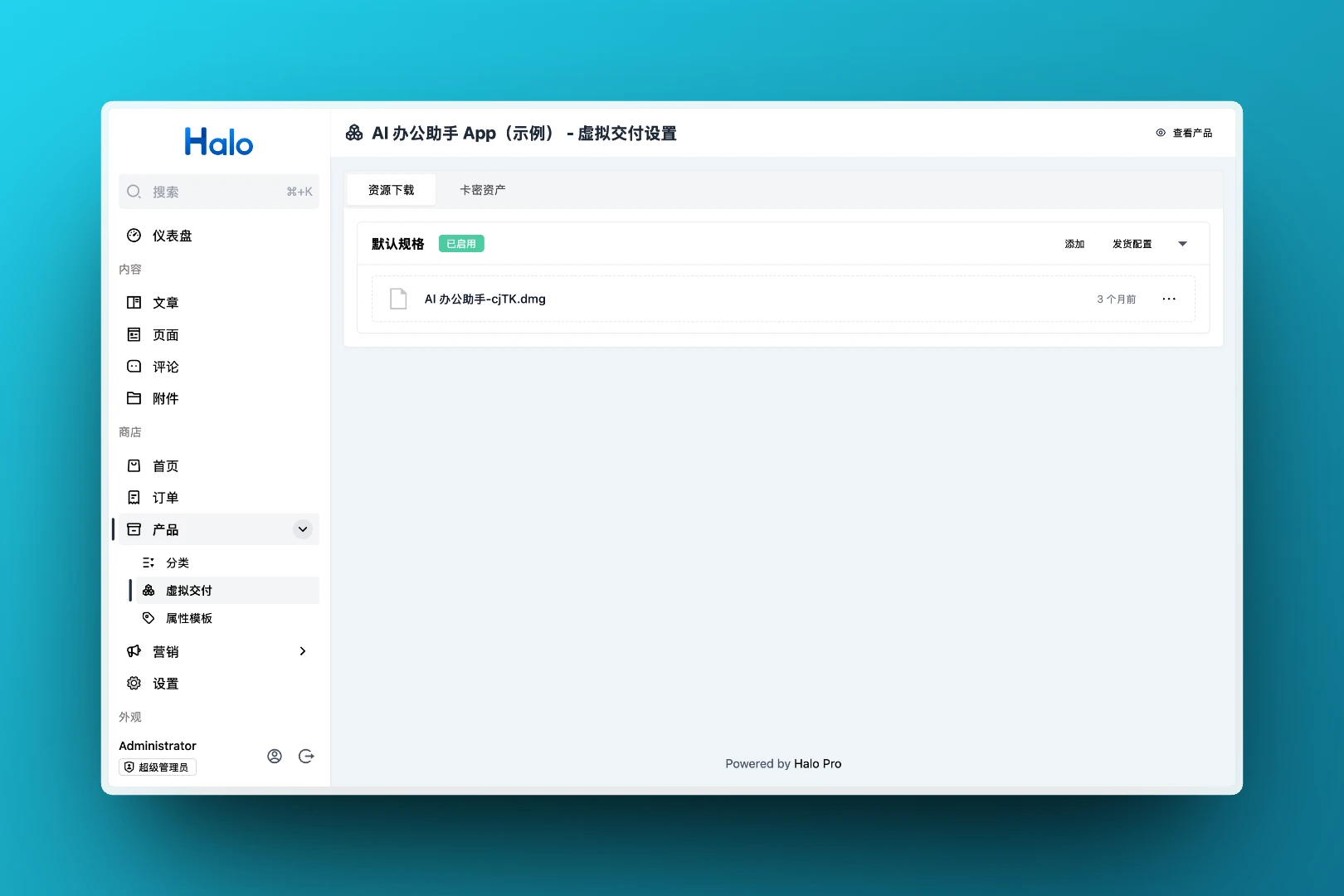Open the 文章 articles menu item
1344x896 pixels.
[x=219, y=303]
